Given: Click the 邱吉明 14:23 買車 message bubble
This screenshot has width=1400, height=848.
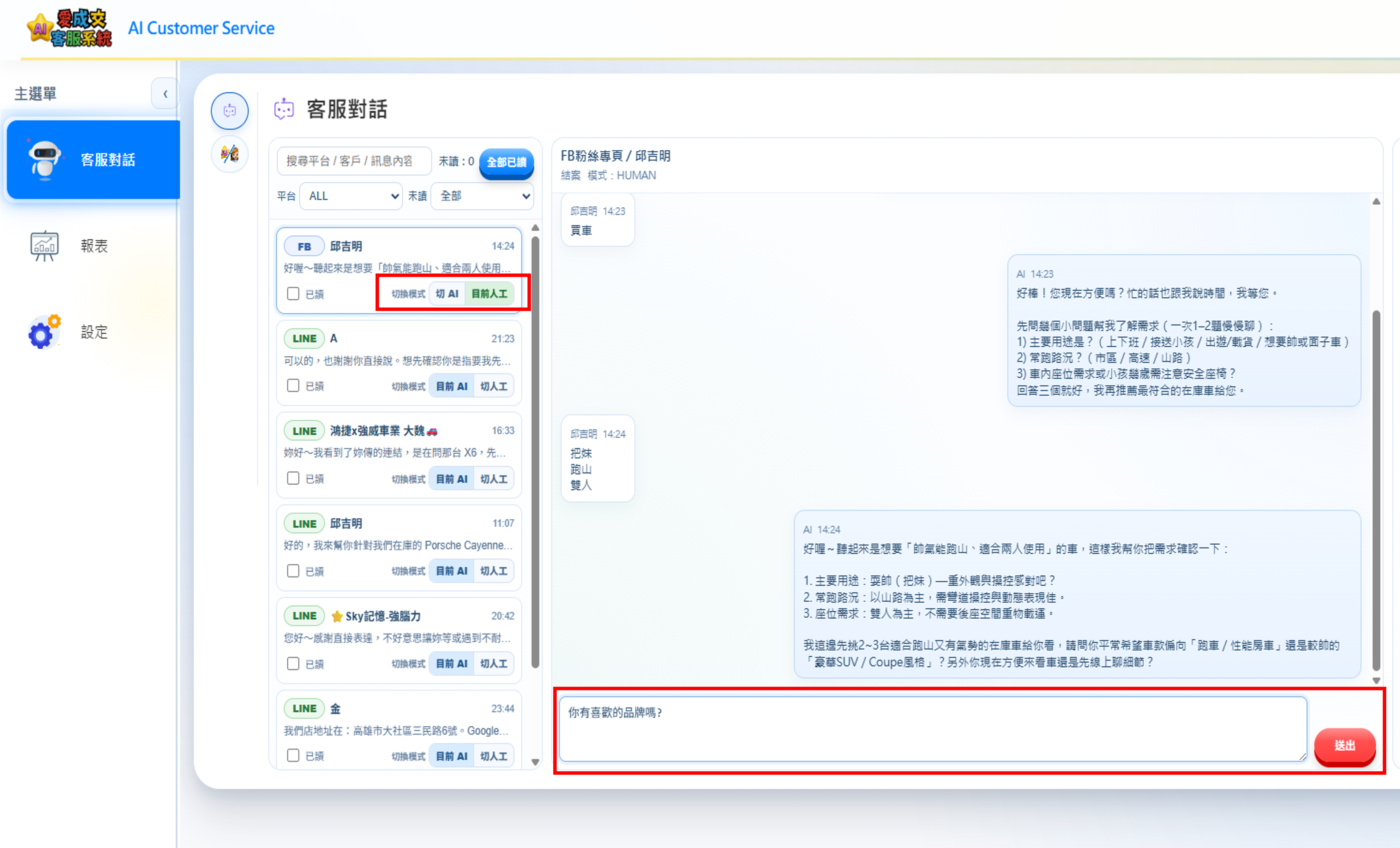Looking at the screenshot, I should tap(598, 220).
